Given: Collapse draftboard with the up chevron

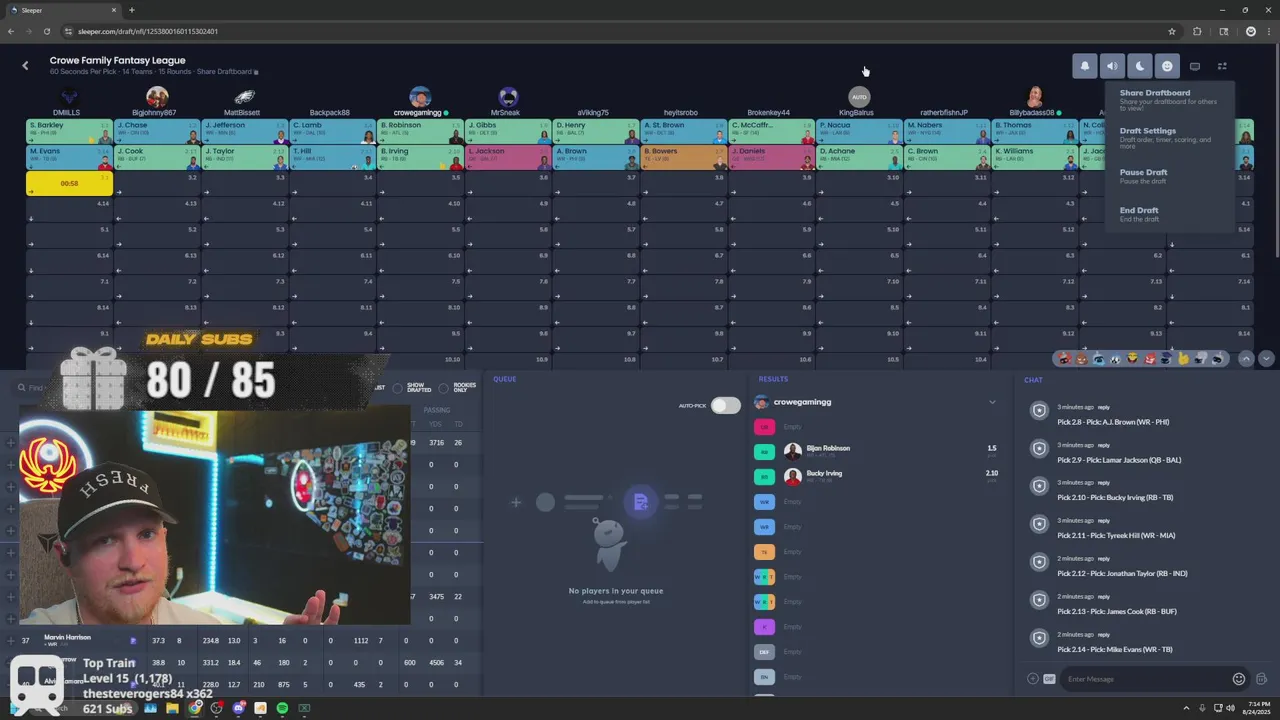Looking at the screenshot, I should click(x=1246, y=358).
